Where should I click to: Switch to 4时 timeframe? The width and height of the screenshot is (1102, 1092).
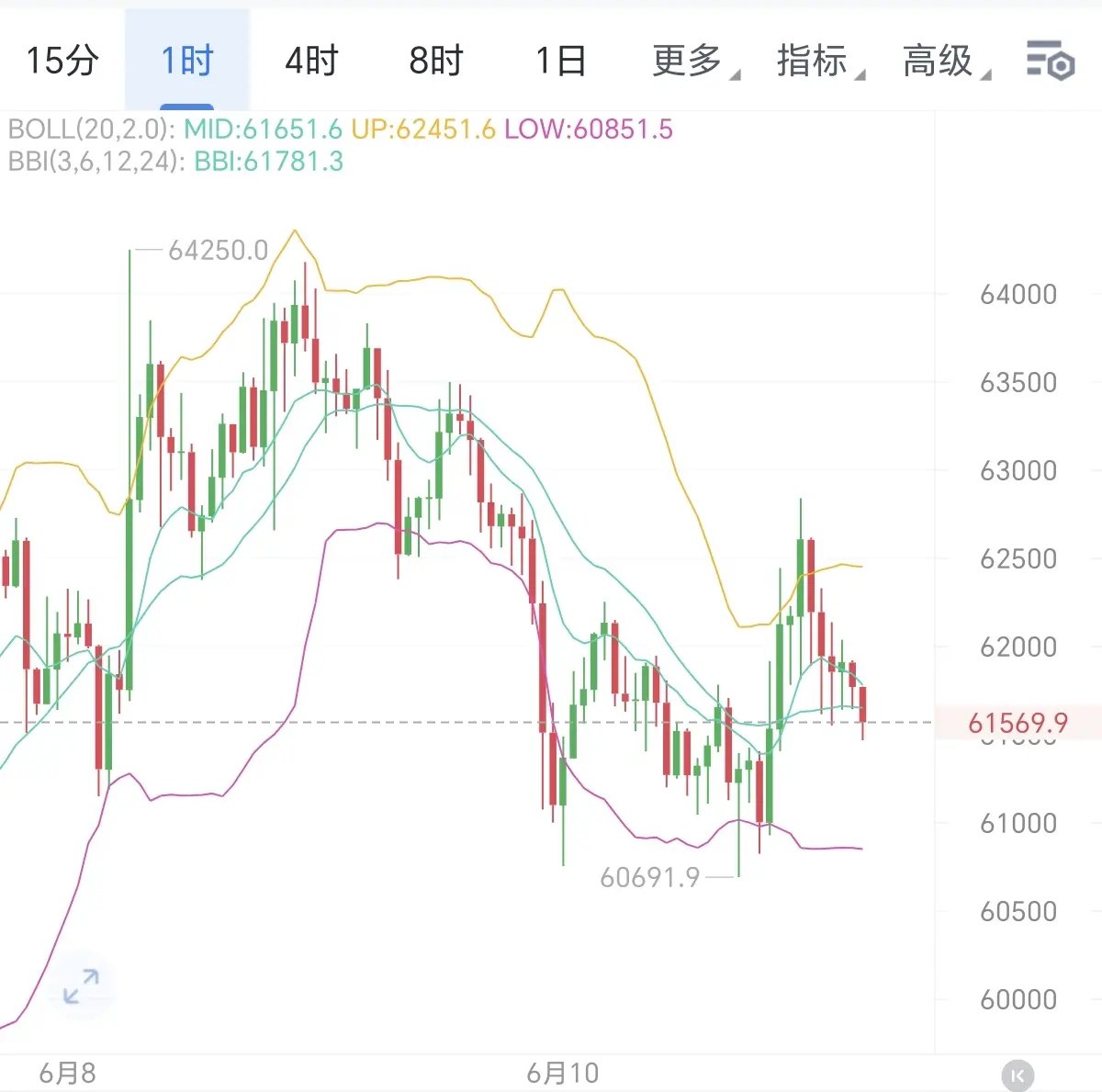[x=312, y=61]
